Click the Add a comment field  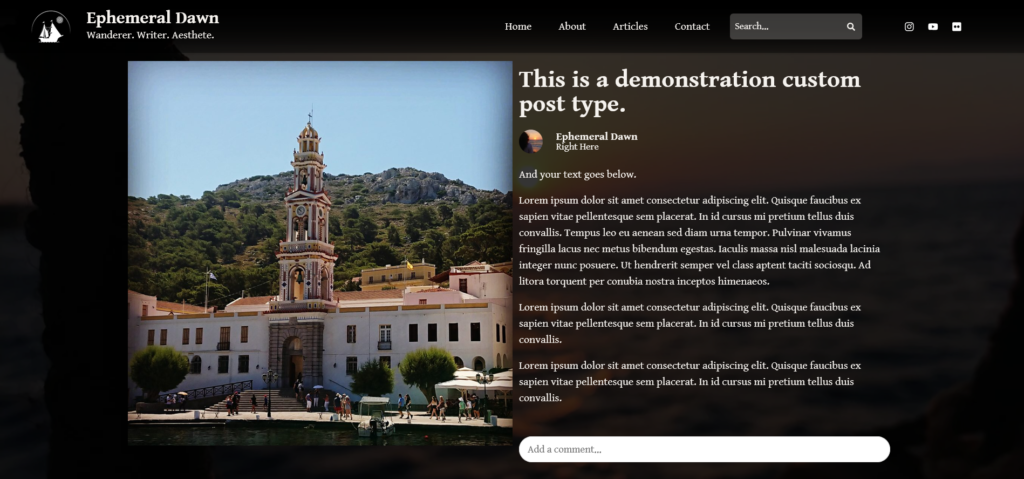[x=704, y=450]
